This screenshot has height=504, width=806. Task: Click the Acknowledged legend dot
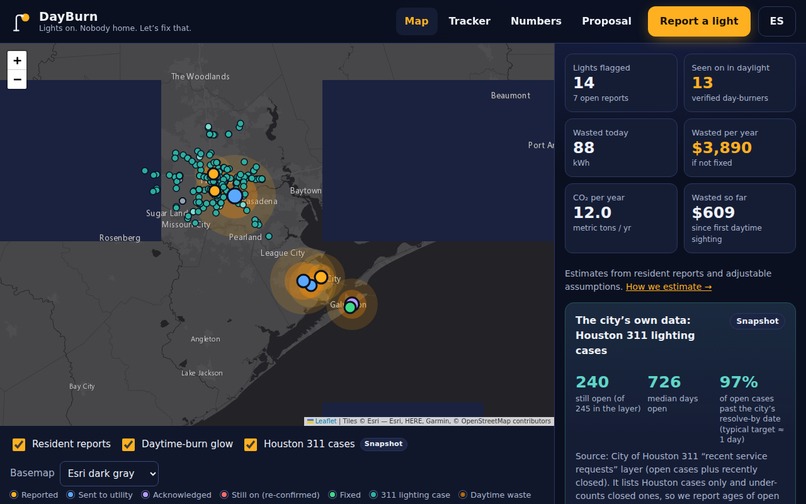145,495
